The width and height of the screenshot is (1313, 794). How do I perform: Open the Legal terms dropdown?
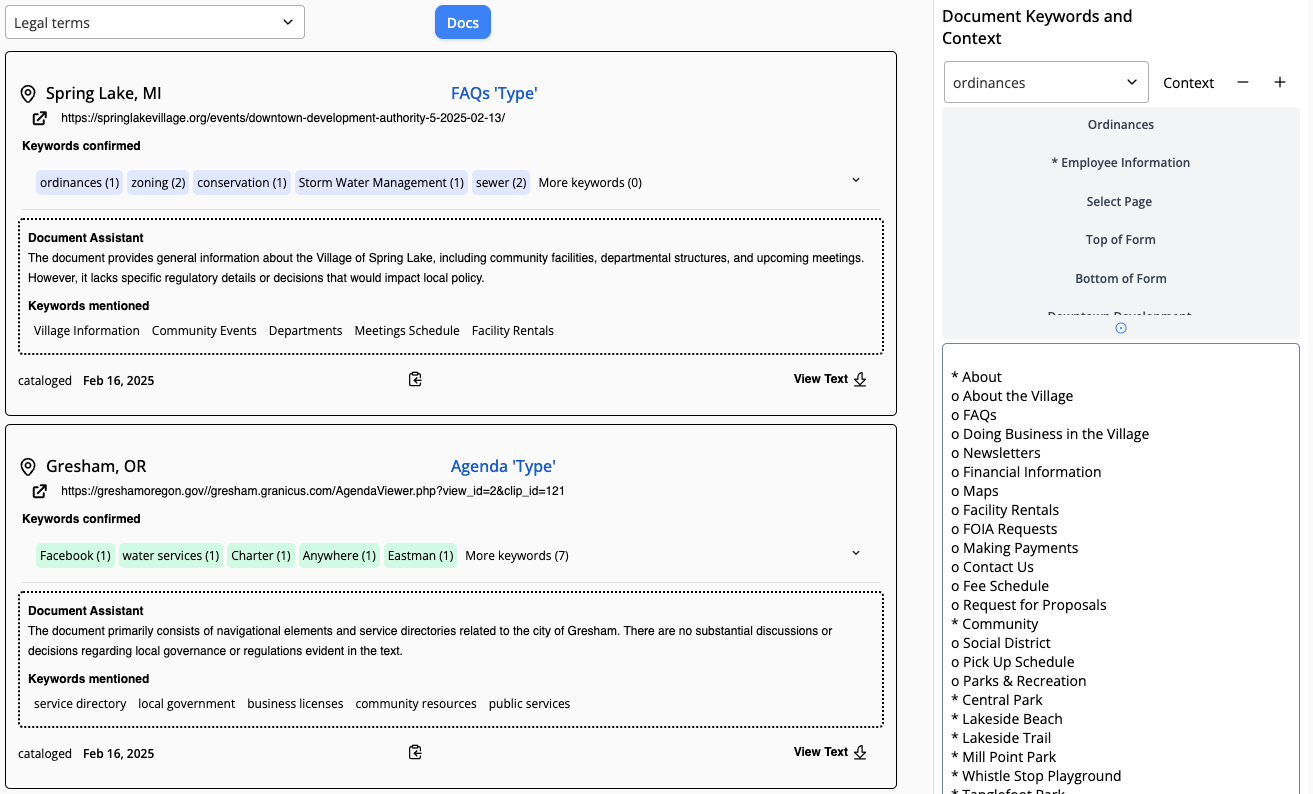point(155,22)
